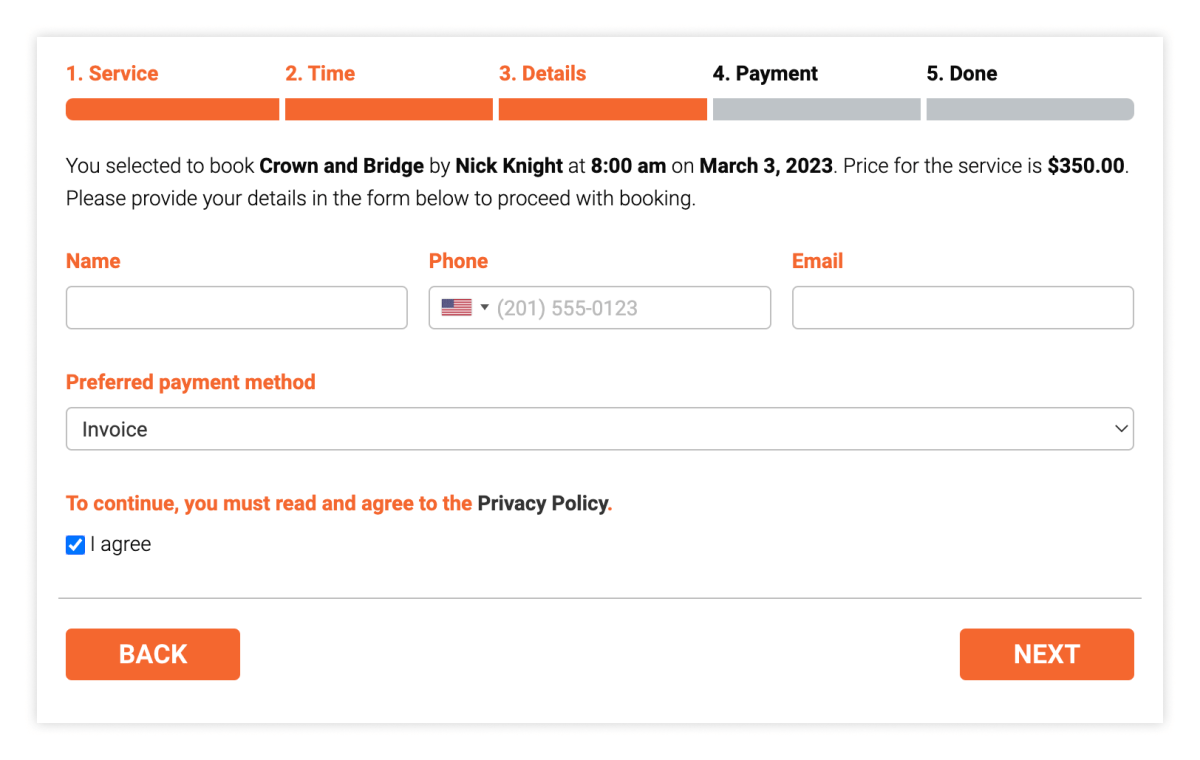Screen dimensions: 1200x760
Task: Select the 2. Time step tab
Action: point(320,73)
